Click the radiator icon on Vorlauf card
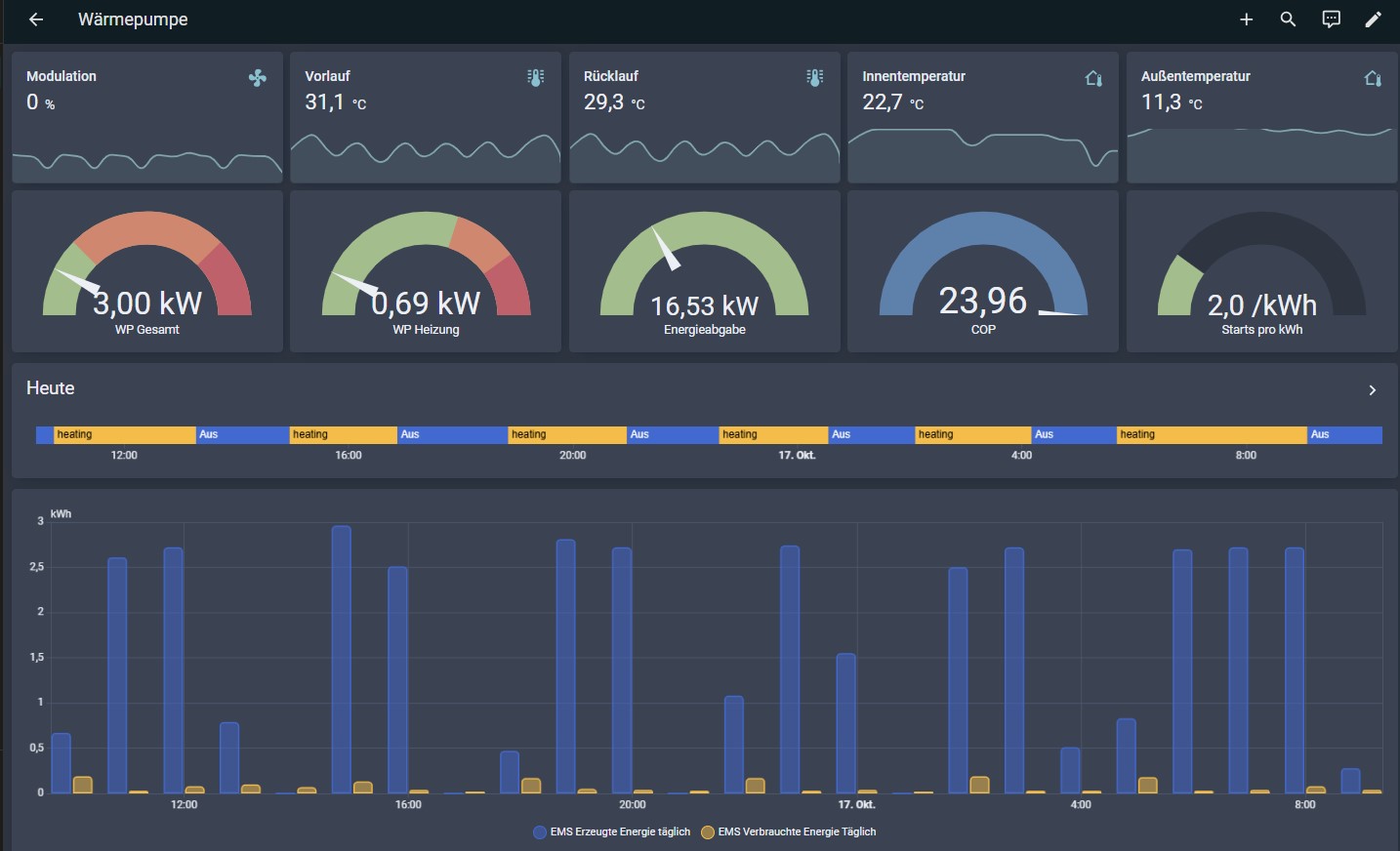The height and width of the screenshot is (851, 1400). [x=536, y=78]
